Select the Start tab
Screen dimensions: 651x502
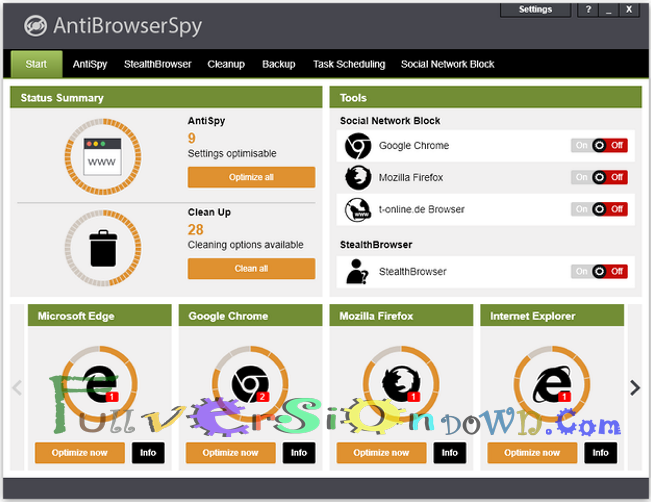(37, 64)
